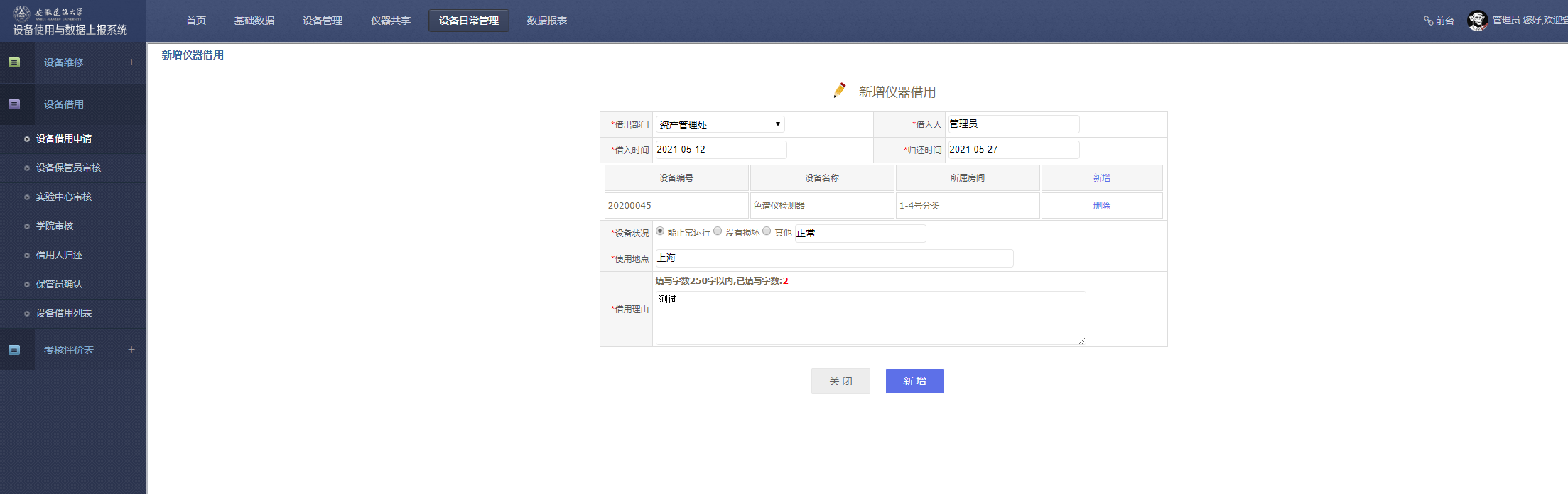
Task: Click the 设备维修 sidebar icon
Action: (14, 62)
